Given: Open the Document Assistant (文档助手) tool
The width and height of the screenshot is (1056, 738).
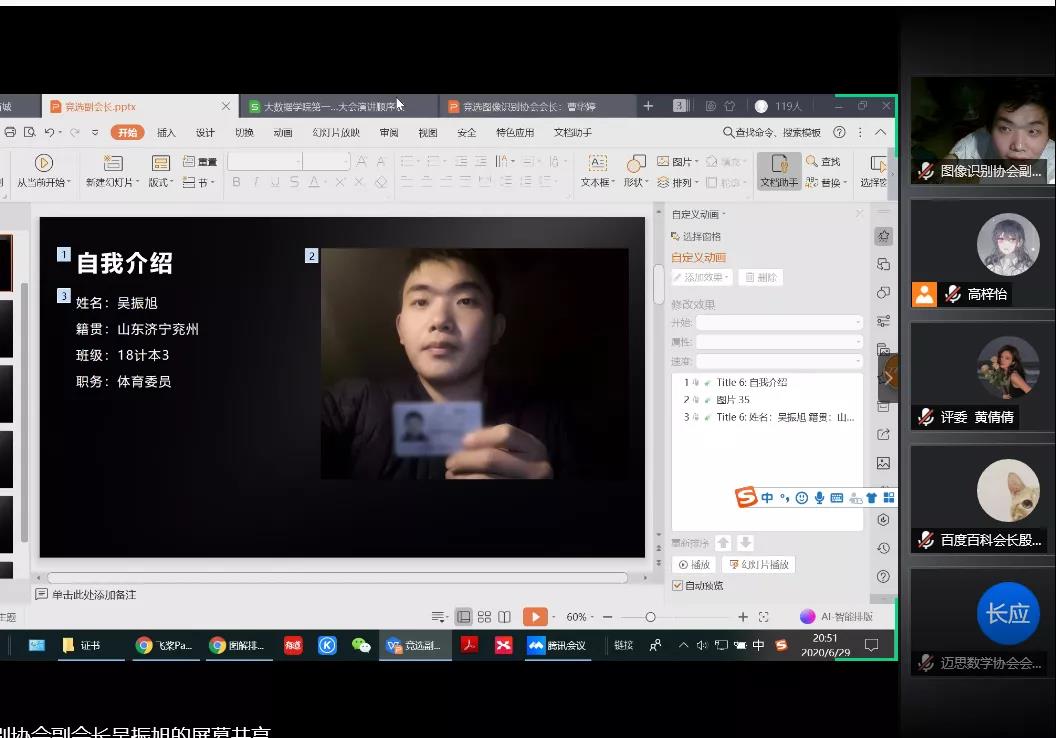Looking at the screenshot, I should pos(779,170).
